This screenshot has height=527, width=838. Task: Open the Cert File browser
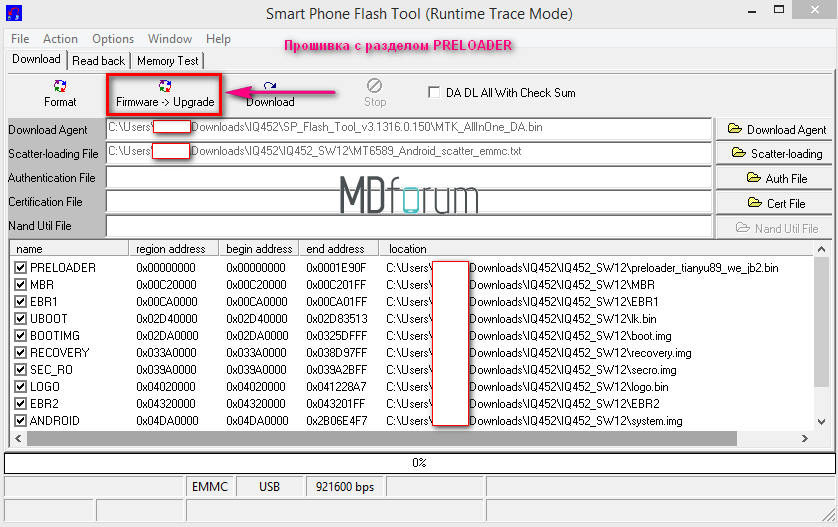(x=774, y=203)
